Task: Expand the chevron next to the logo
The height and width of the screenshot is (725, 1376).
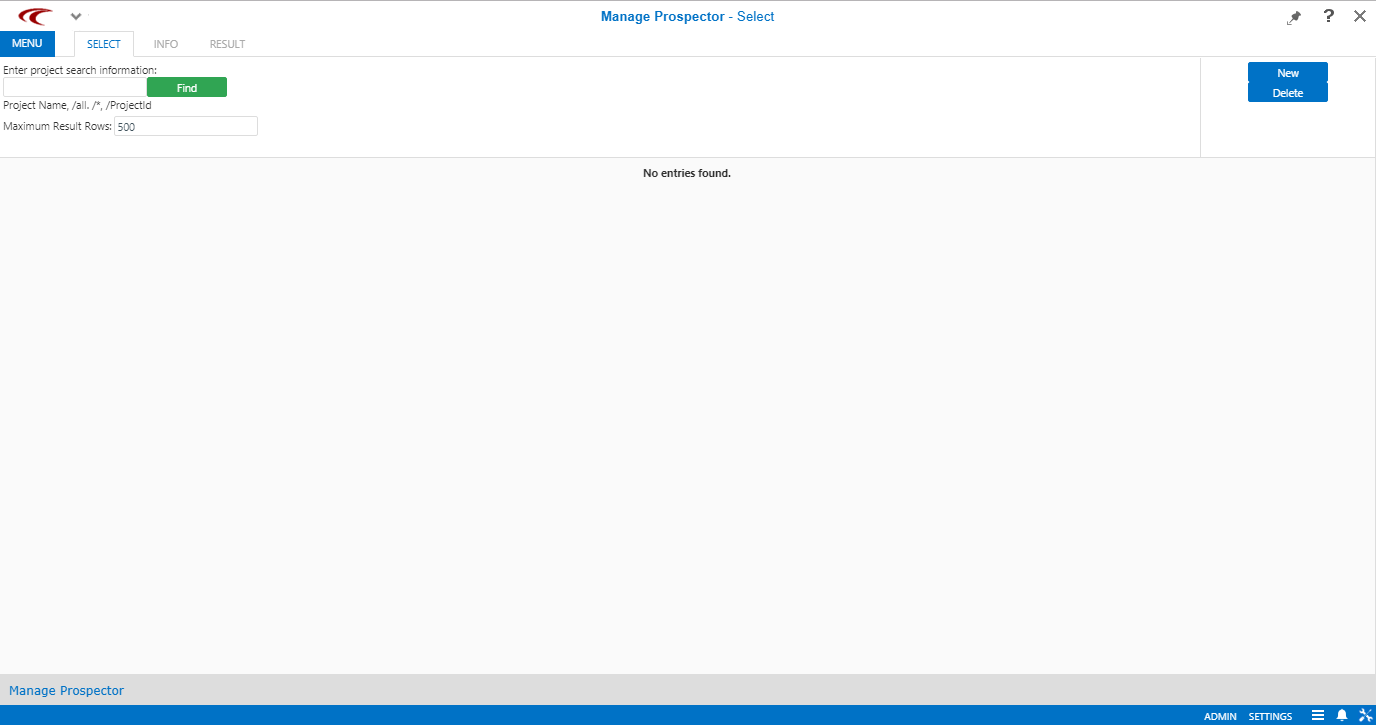Action: click(75, 16)
